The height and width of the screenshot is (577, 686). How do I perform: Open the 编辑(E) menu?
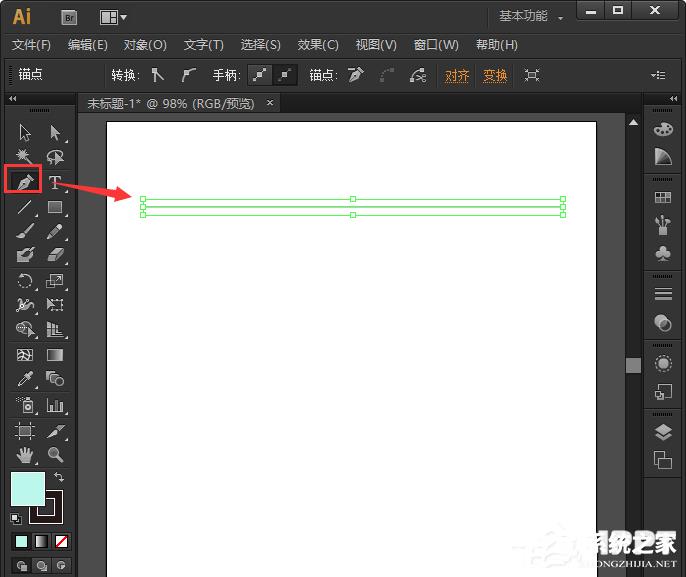pos(88,45)
